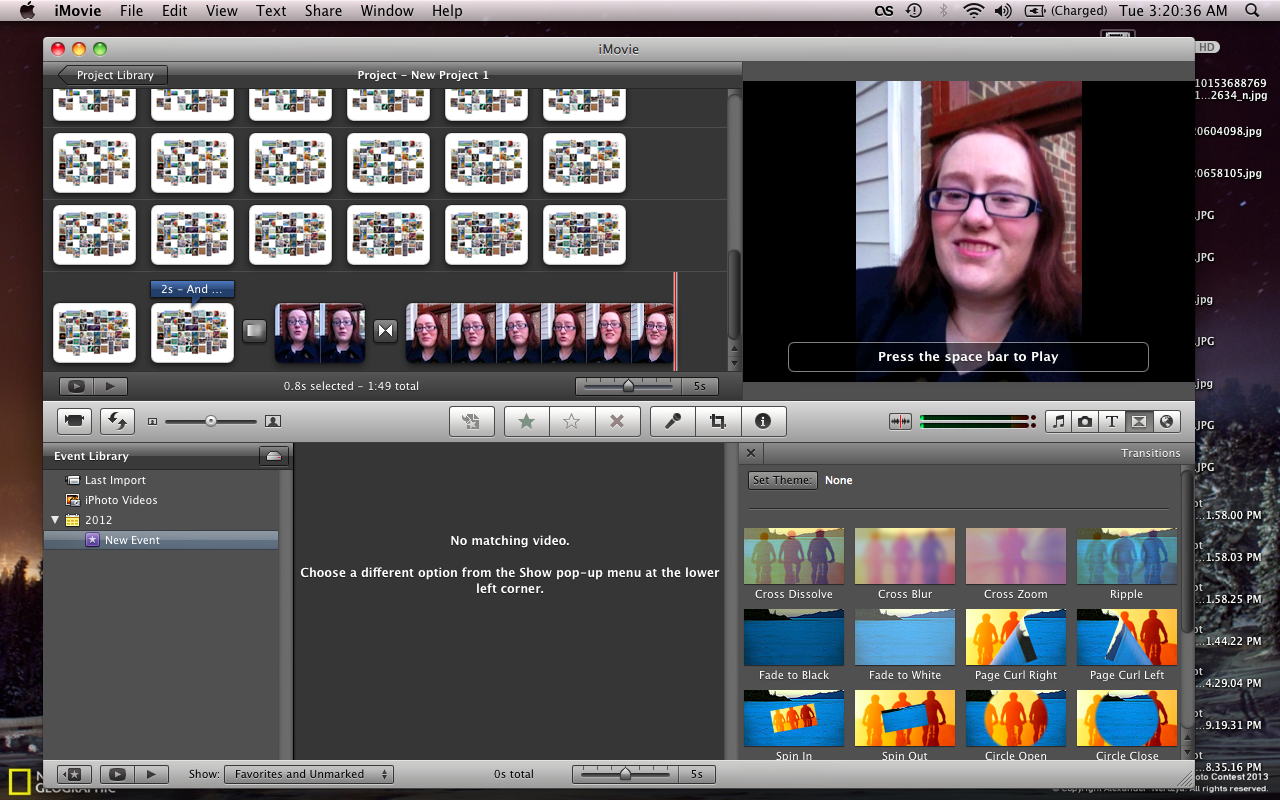Open the Help menu
This screenshot has height=800, width=1280.
tap(447, 11)
